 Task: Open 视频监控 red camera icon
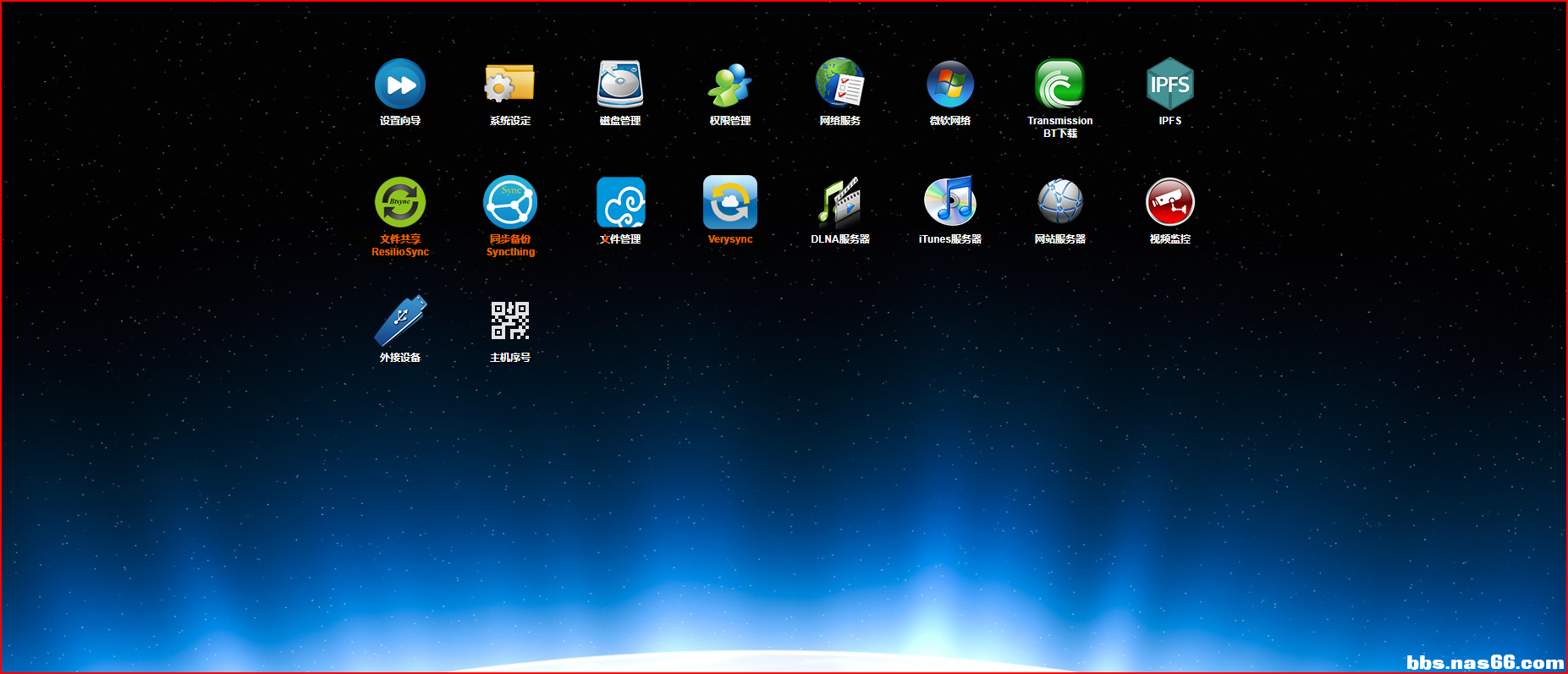[x=1170, y=202]
